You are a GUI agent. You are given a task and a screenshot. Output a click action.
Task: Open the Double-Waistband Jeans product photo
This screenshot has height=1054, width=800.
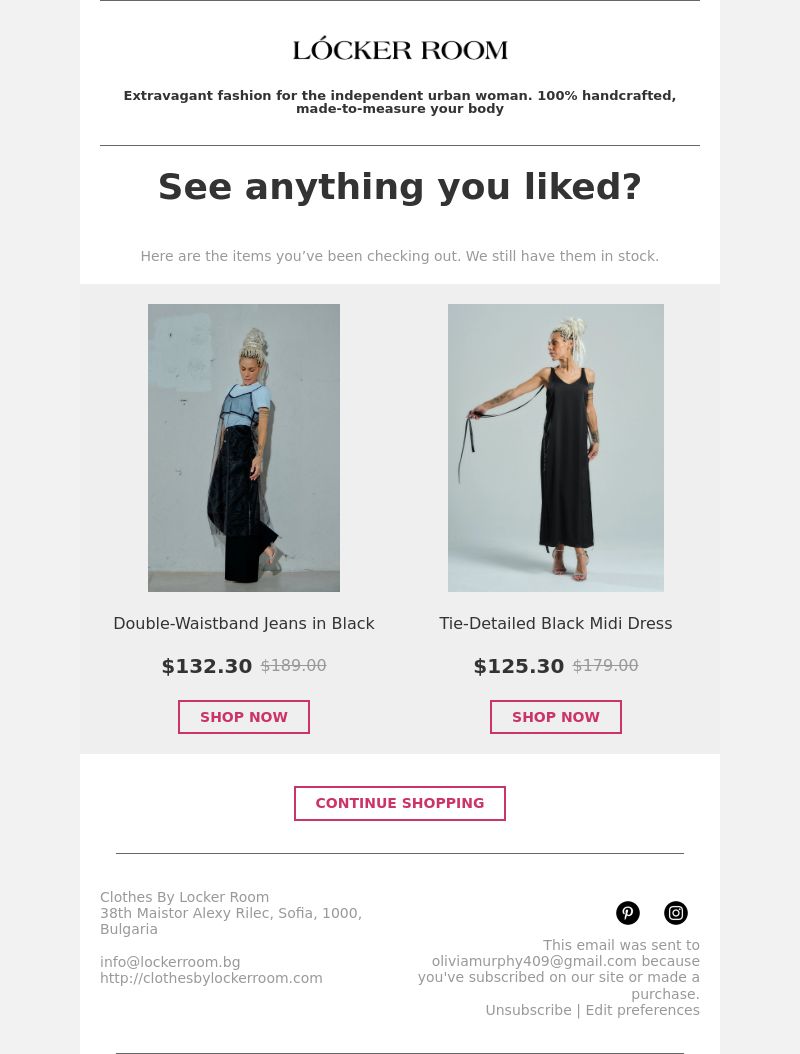pos(244,448)
